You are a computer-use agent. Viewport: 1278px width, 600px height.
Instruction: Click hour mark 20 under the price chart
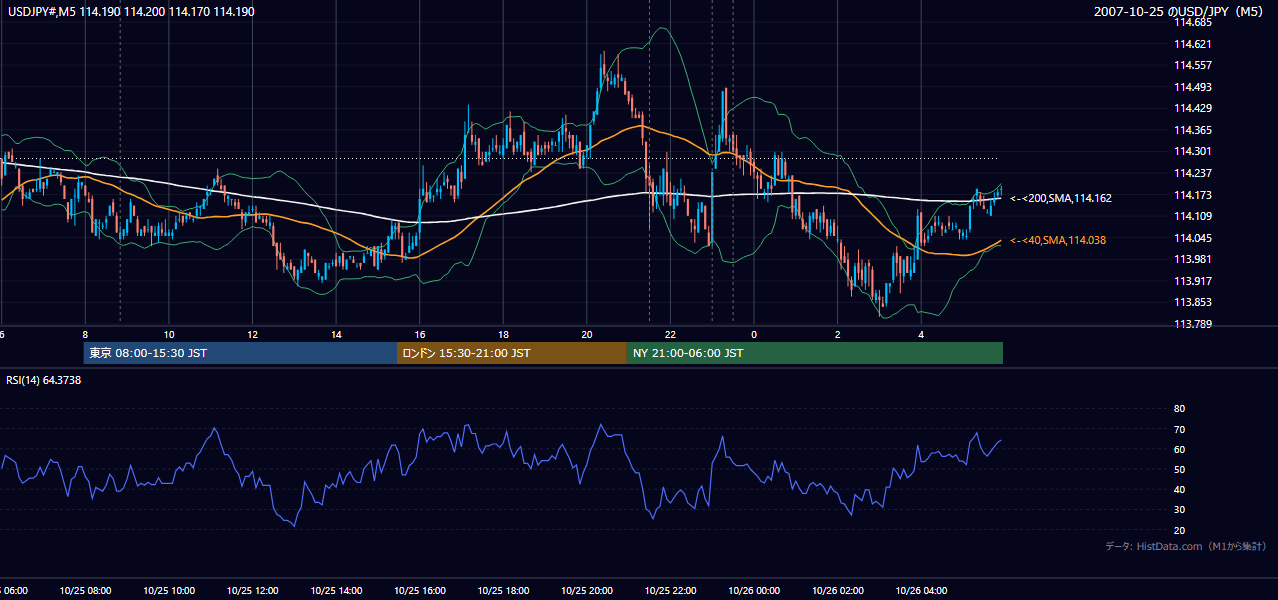(587, 334)
